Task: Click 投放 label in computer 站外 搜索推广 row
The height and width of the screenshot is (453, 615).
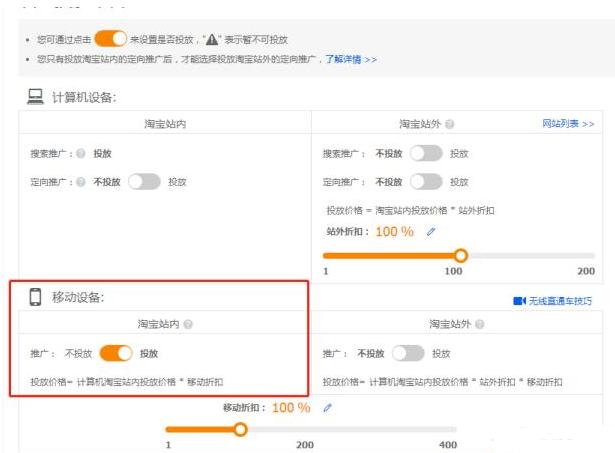Action: 459,154
